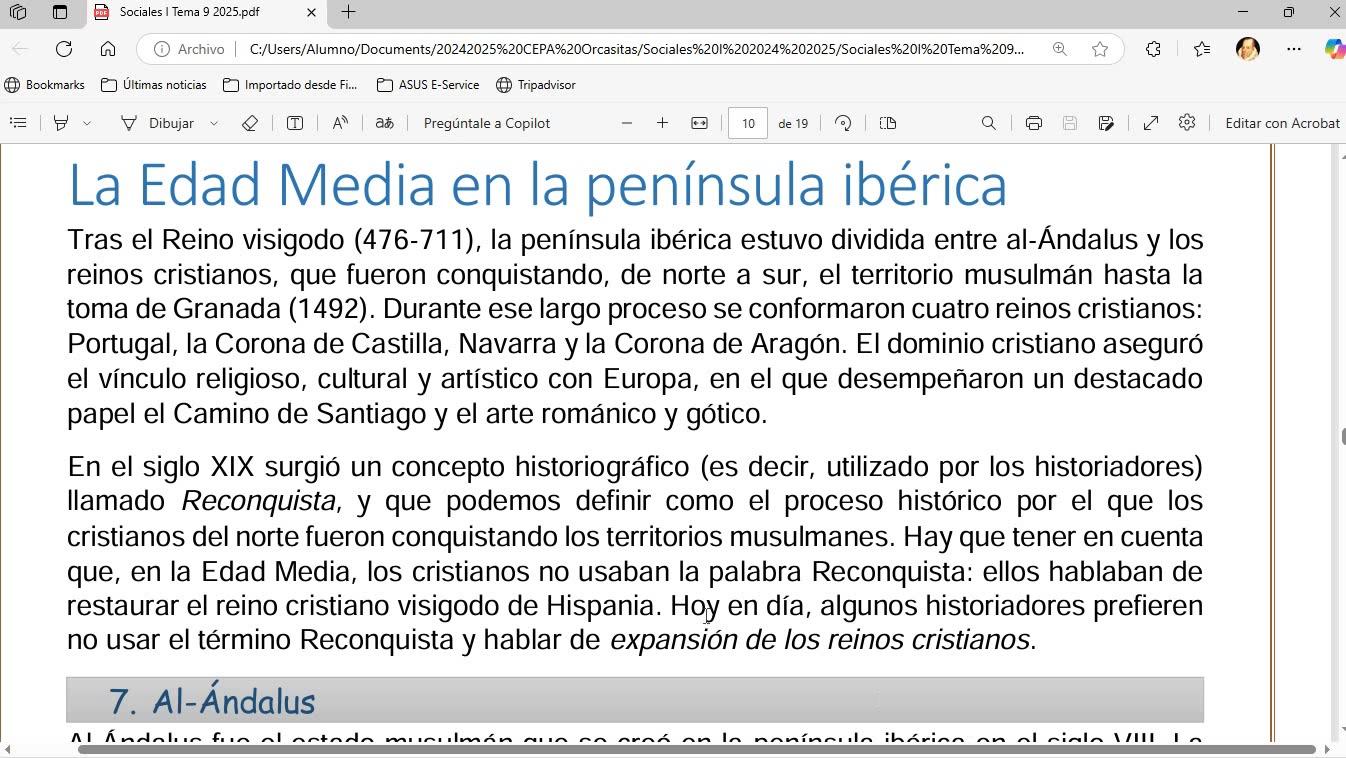Activate the Dibujar drawing tool
This screenshot has height=758, width=1346.
pyautogui.click(x=158, y=123)
